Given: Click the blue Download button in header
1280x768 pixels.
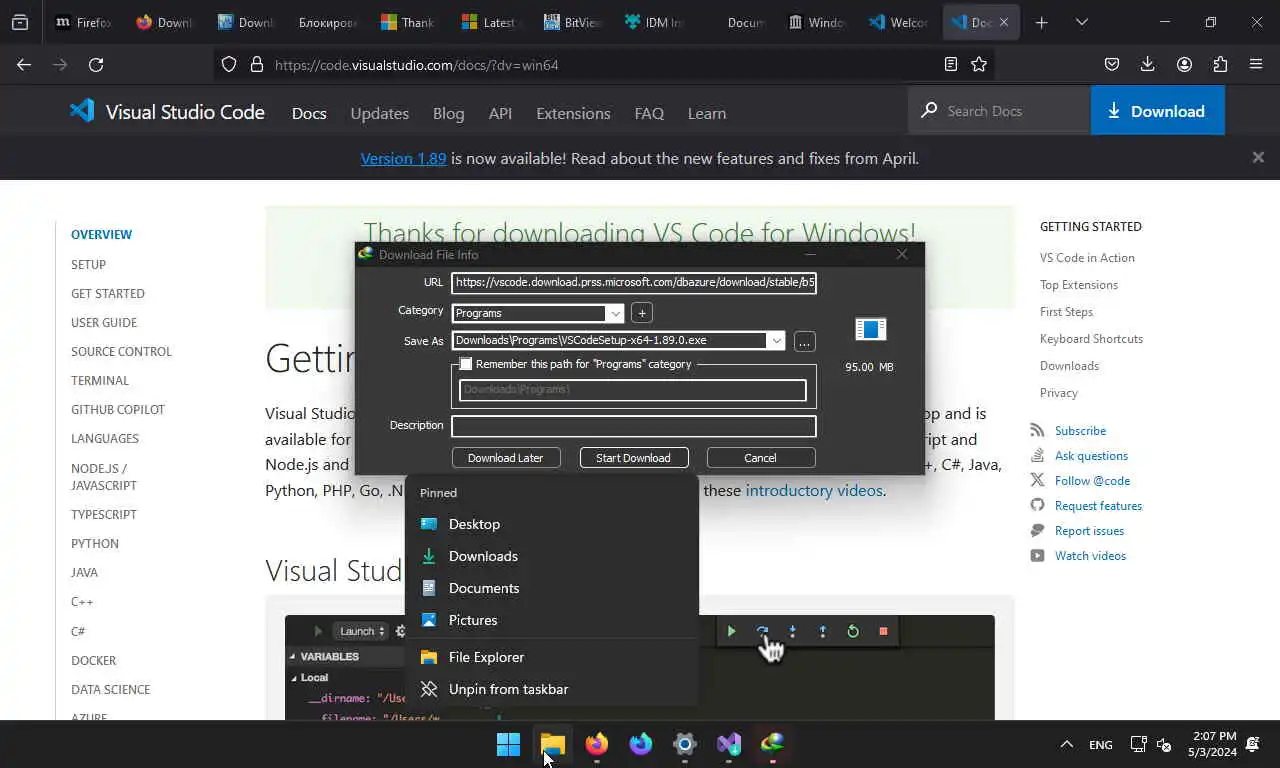Looking at the screenshot, I should tap(1157, 111).
